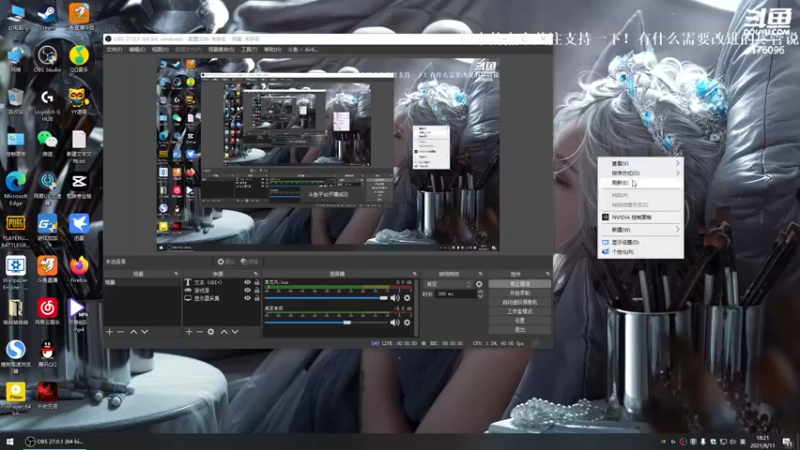
Task: Mute first mixer audio track
Action: point(395,298)
